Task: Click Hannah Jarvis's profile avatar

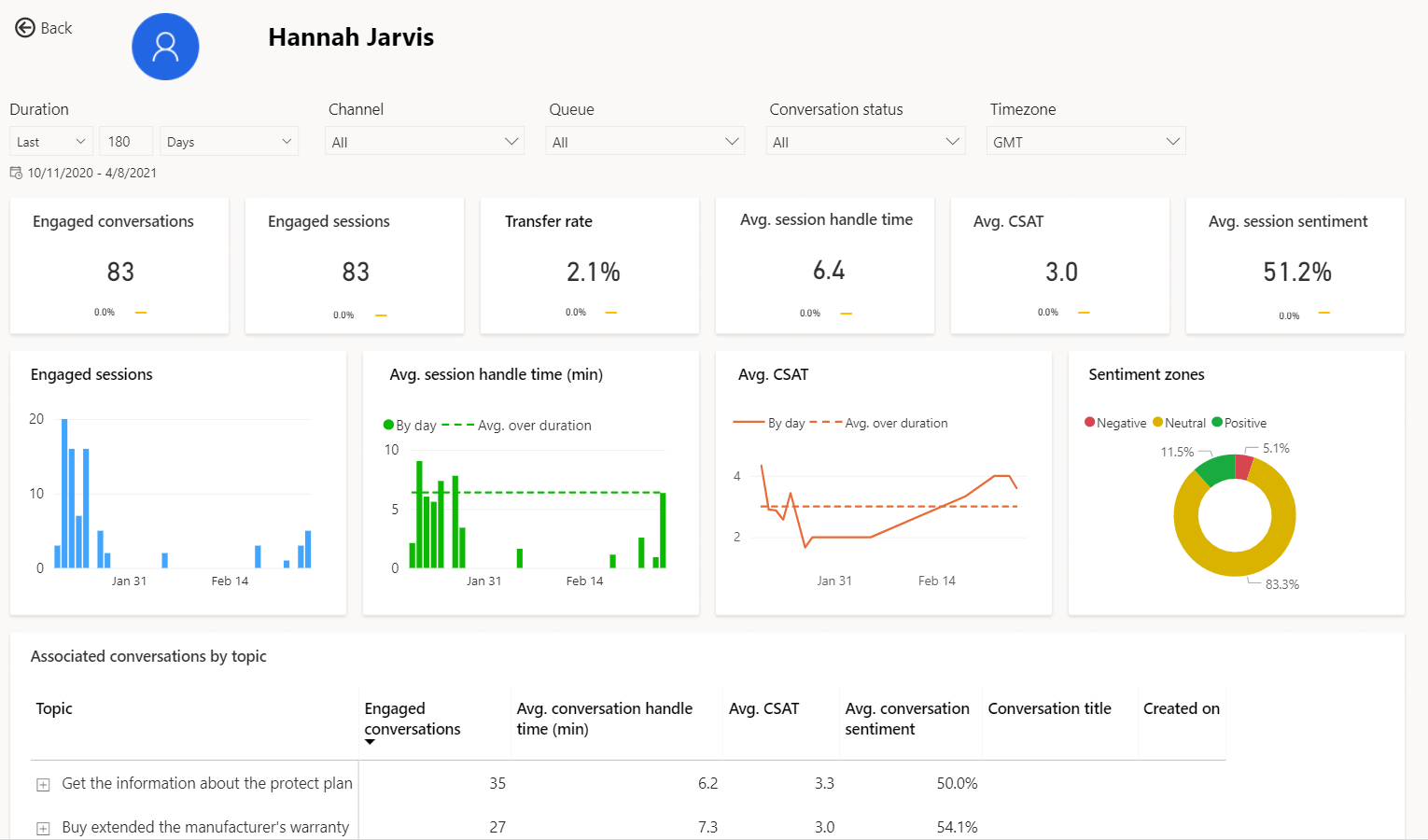Action: (165, 46)
